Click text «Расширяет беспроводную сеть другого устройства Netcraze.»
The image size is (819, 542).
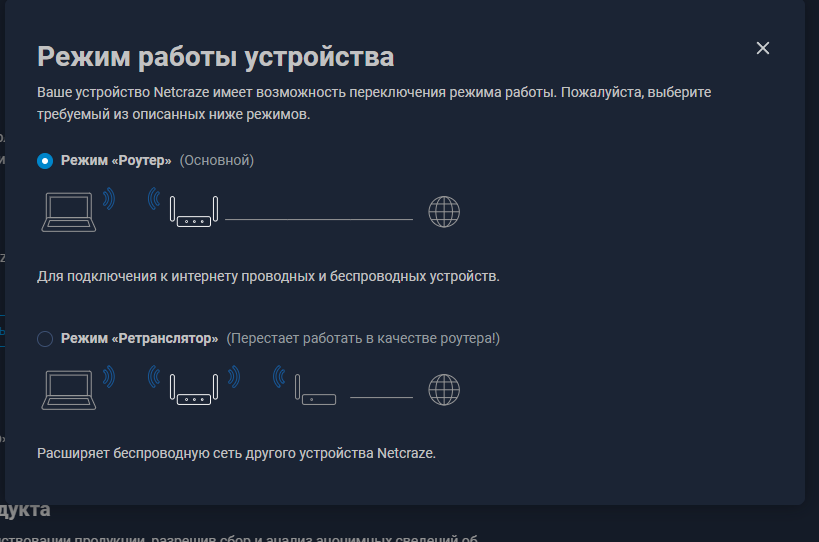[237, 453]
